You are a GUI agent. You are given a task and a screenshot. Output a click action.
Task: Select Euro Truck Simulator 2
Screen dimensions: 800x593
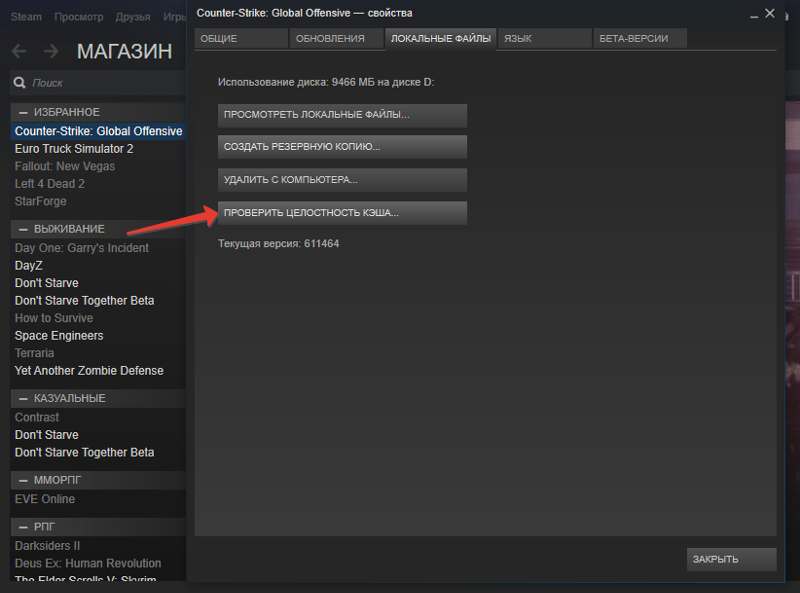coord(74,149)
